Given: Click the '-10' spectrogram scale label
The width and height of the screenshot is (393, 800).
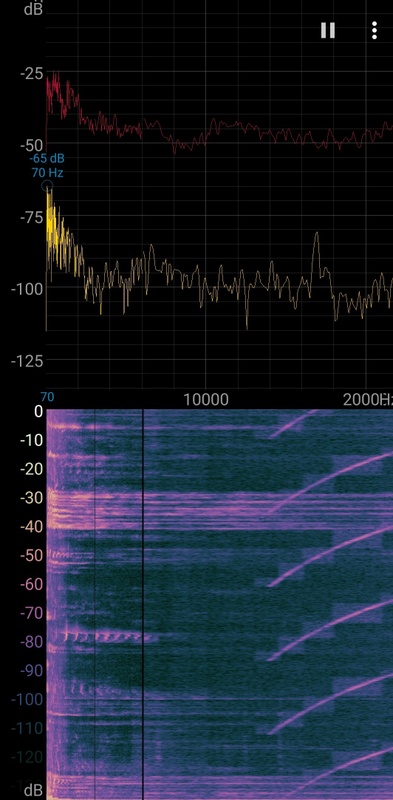Looking at the screenshot, I should 32,440.
